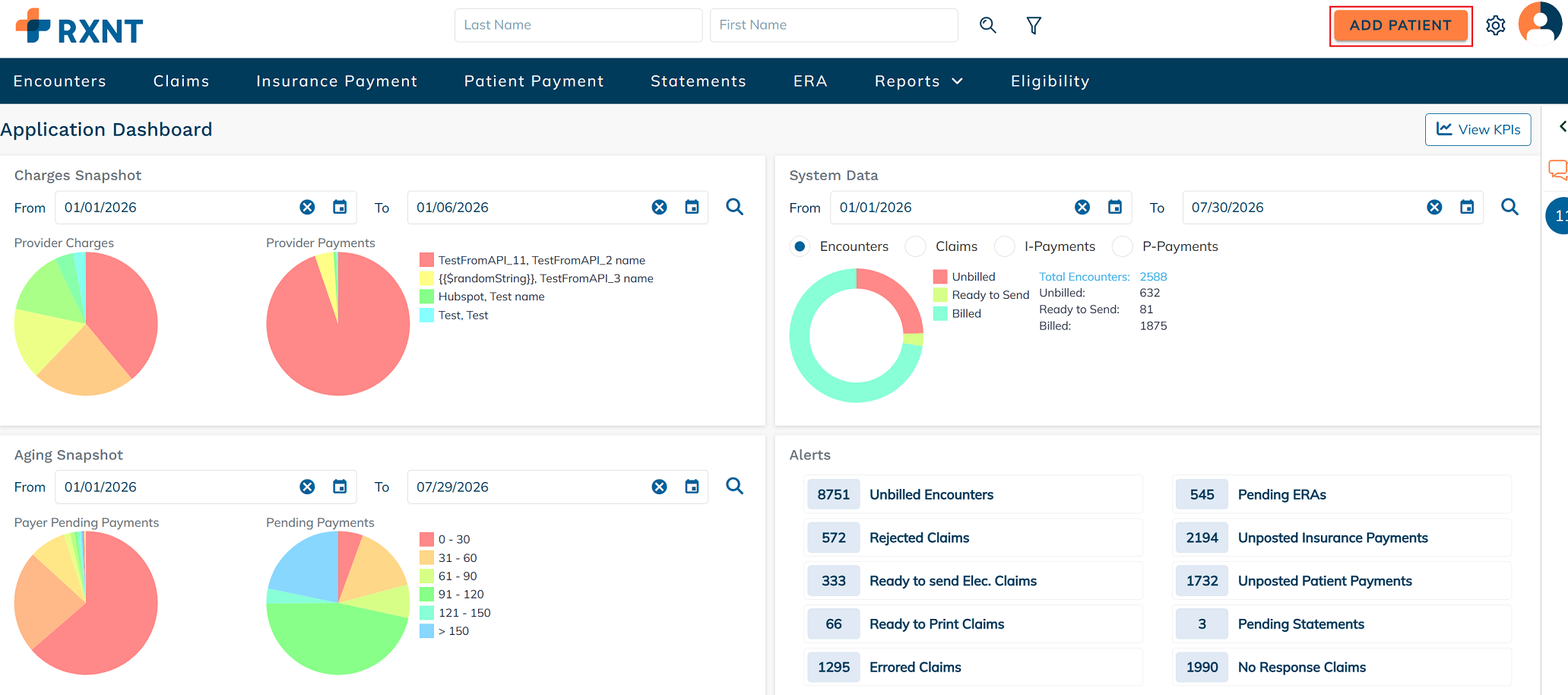Open calendar for Charges Snapshot To date

(x=692, y=208)
